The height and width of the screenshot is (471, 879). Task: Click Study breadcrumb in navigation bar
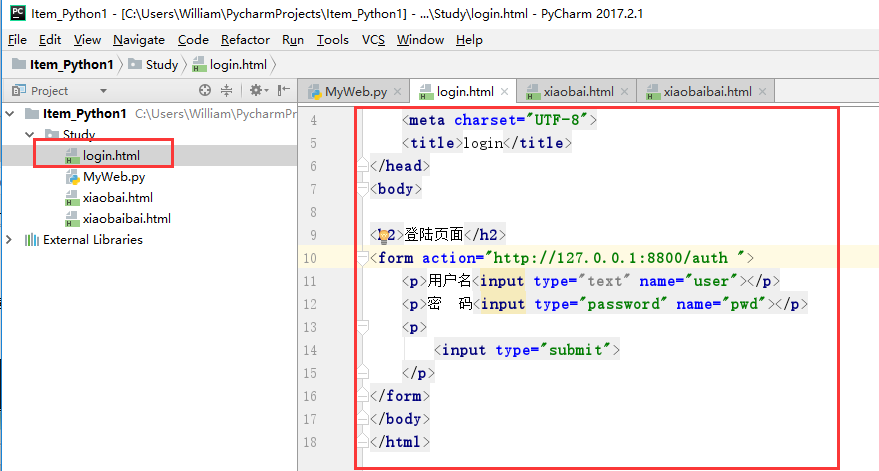coord(153,64)
